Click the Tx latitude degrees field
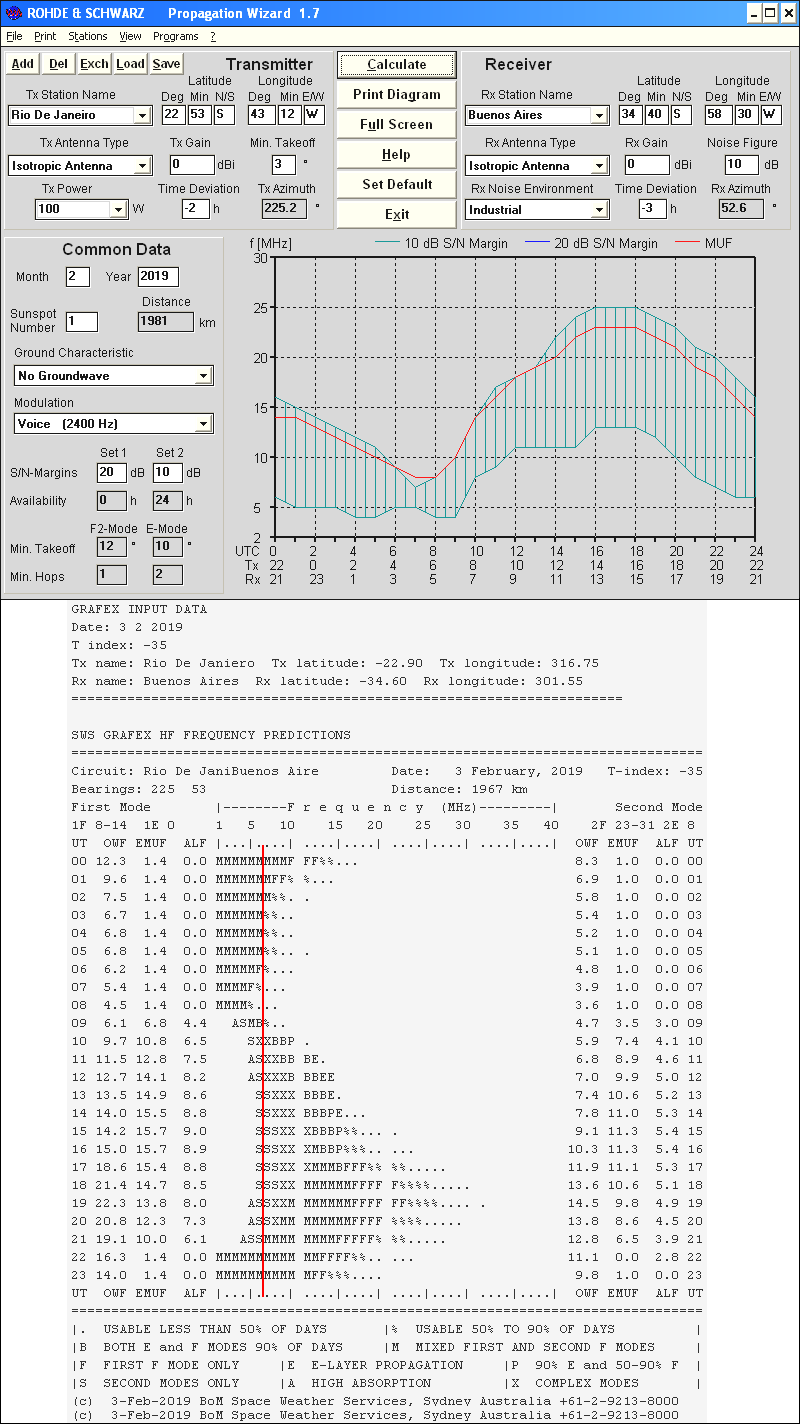The height and width of the screenshot is (1424, 800). tap(172, 114)
